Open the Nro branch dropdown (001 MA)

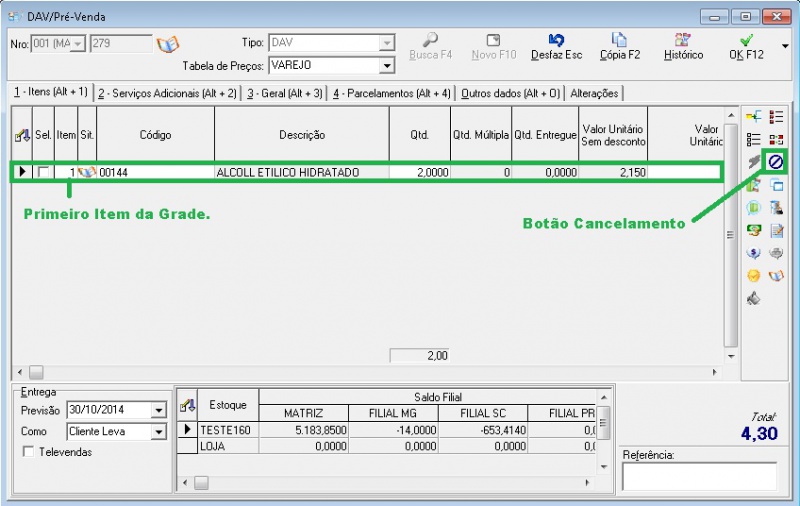78,44
